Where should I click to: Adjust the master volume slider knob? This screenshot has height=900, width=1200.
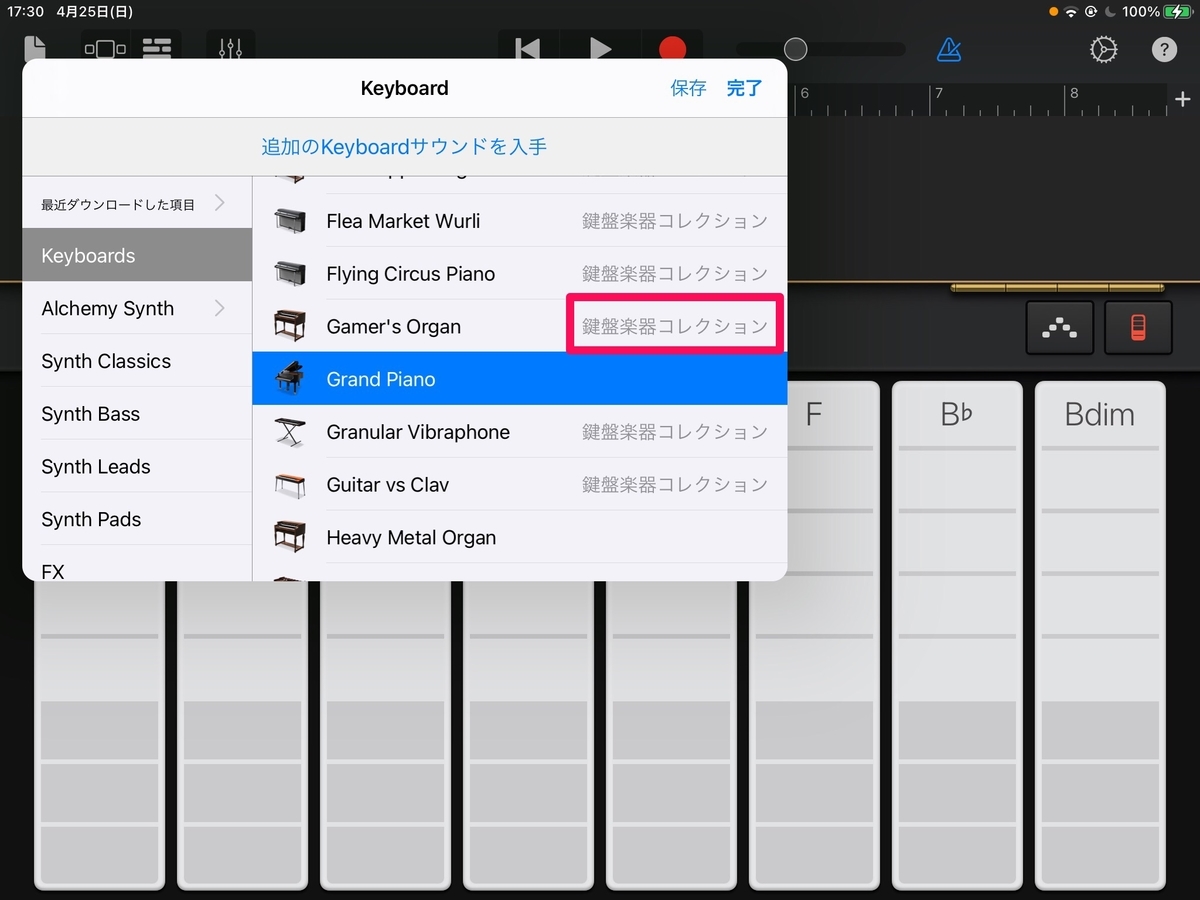point(795,49)
